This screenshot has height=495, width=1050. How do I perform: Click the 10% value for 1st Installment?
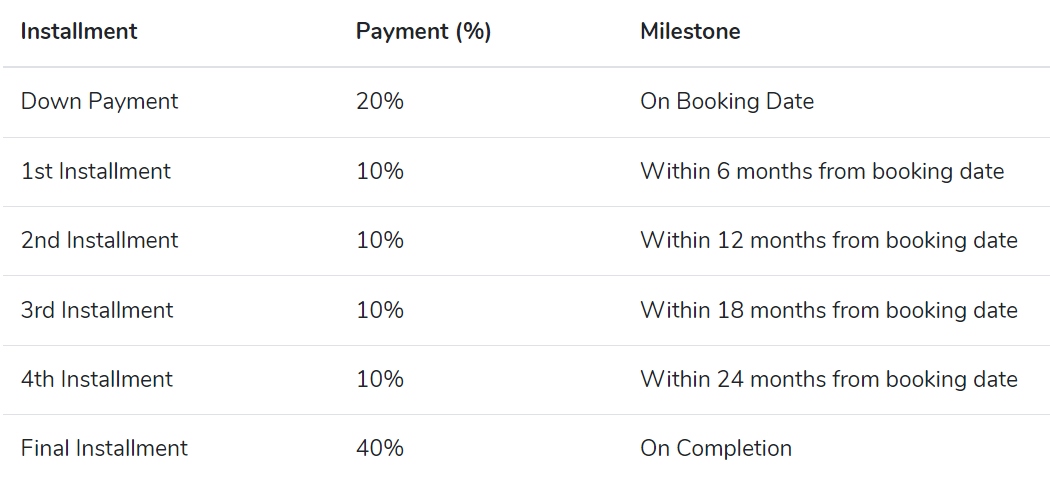pos(380,171)
